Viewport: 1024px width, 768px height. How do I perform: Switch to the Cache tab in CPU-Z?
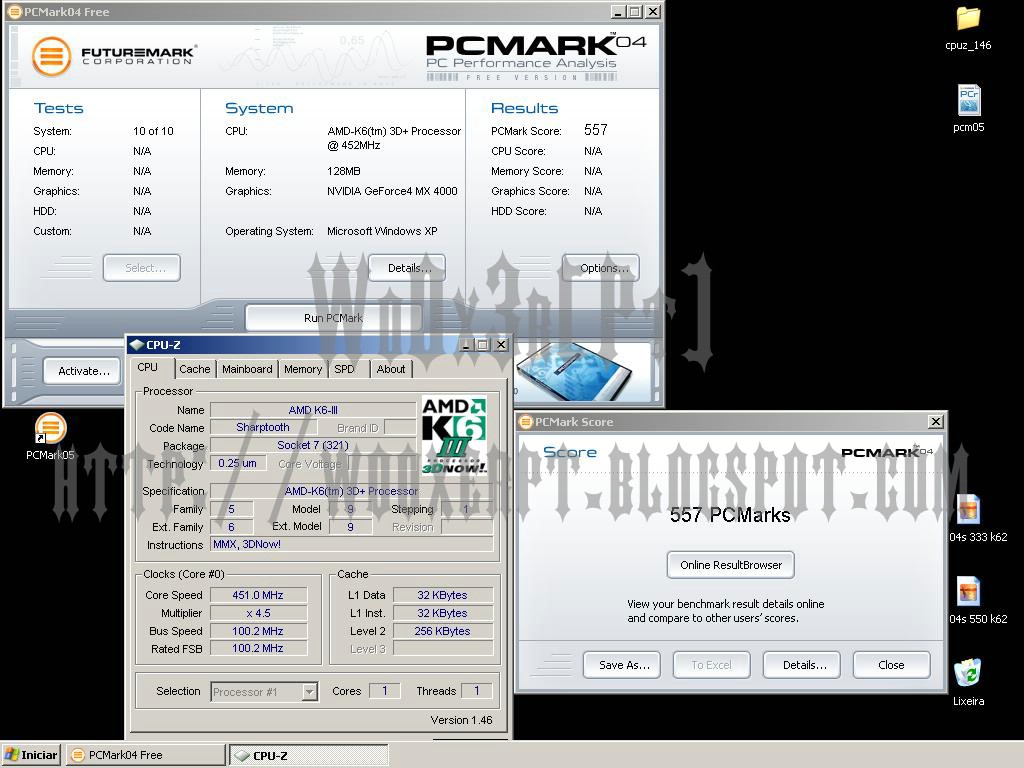pos(195,369)
